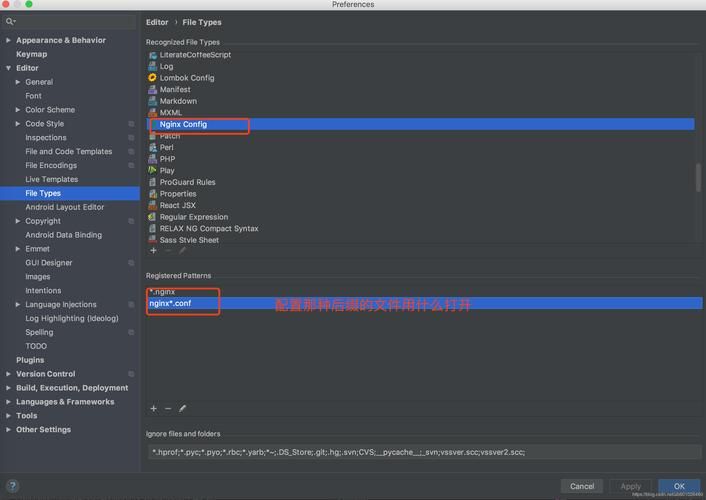Click the help question mark icon
This screenshot has width=706, height=500.
(13, 487)
